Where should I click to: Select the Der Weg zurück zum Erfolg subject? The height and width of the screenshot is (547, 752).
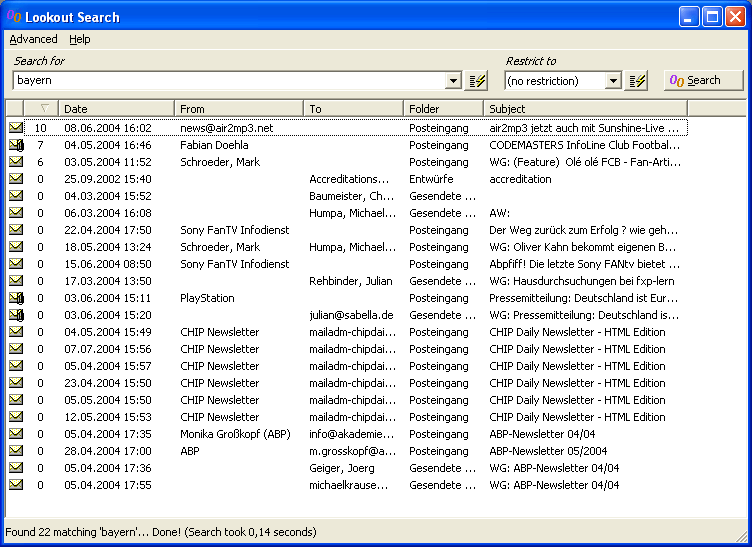583,230
